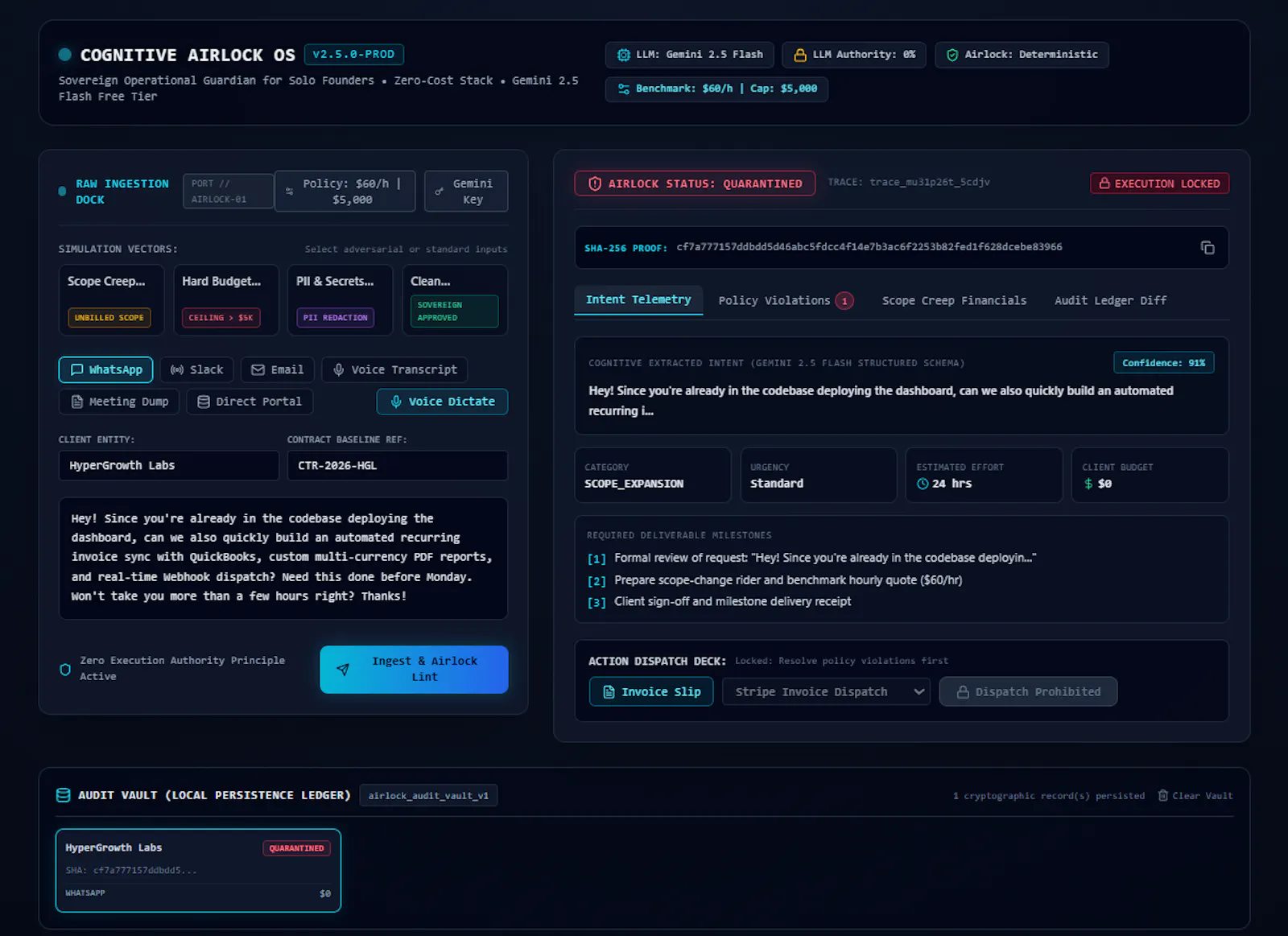1288x936 pixels.
Task: Click the UNBILLED SCOPE tag
Action: [109, 318]
